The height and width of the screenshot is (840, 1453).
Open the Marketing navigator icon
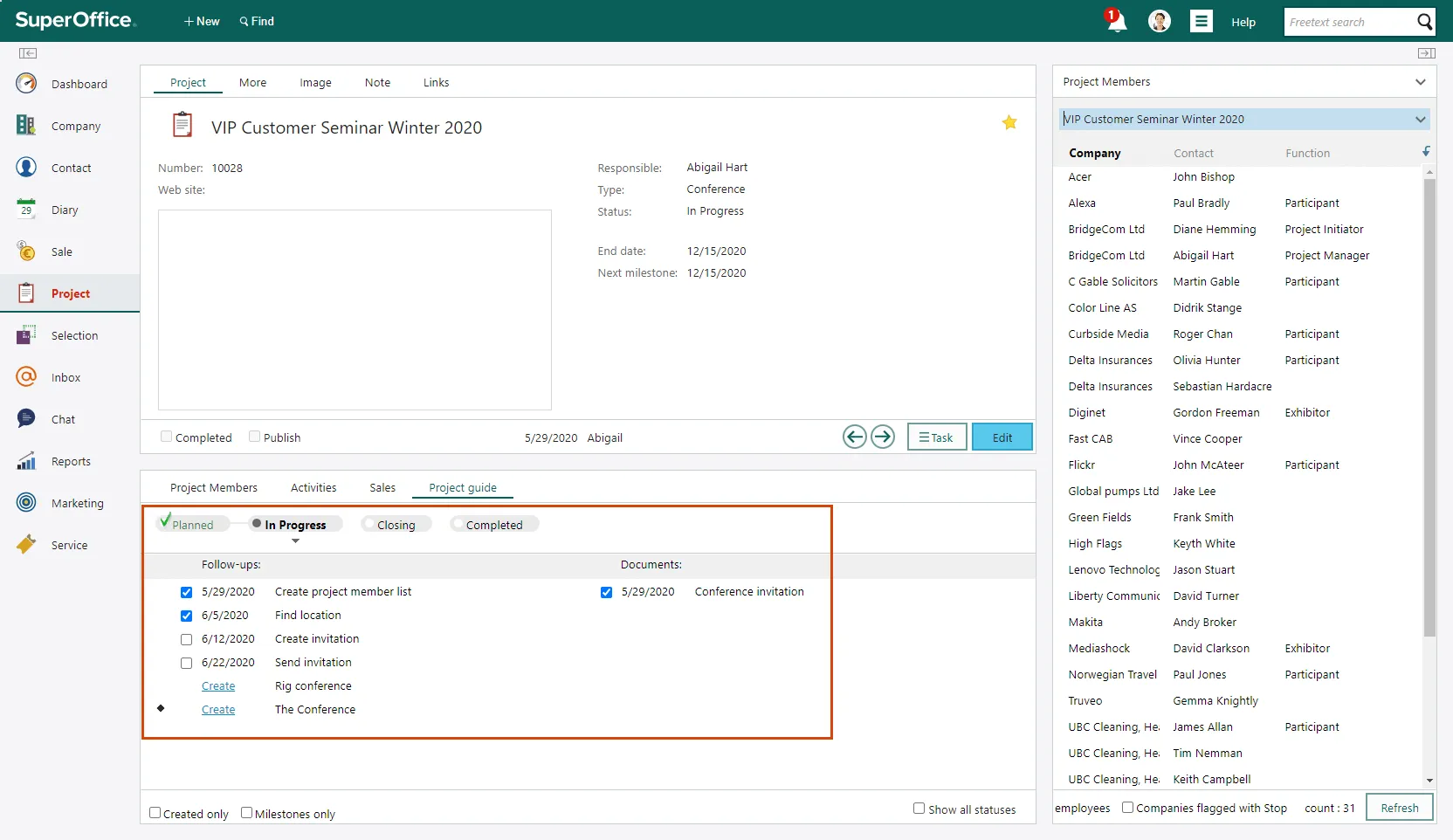(x=26, y=503)
